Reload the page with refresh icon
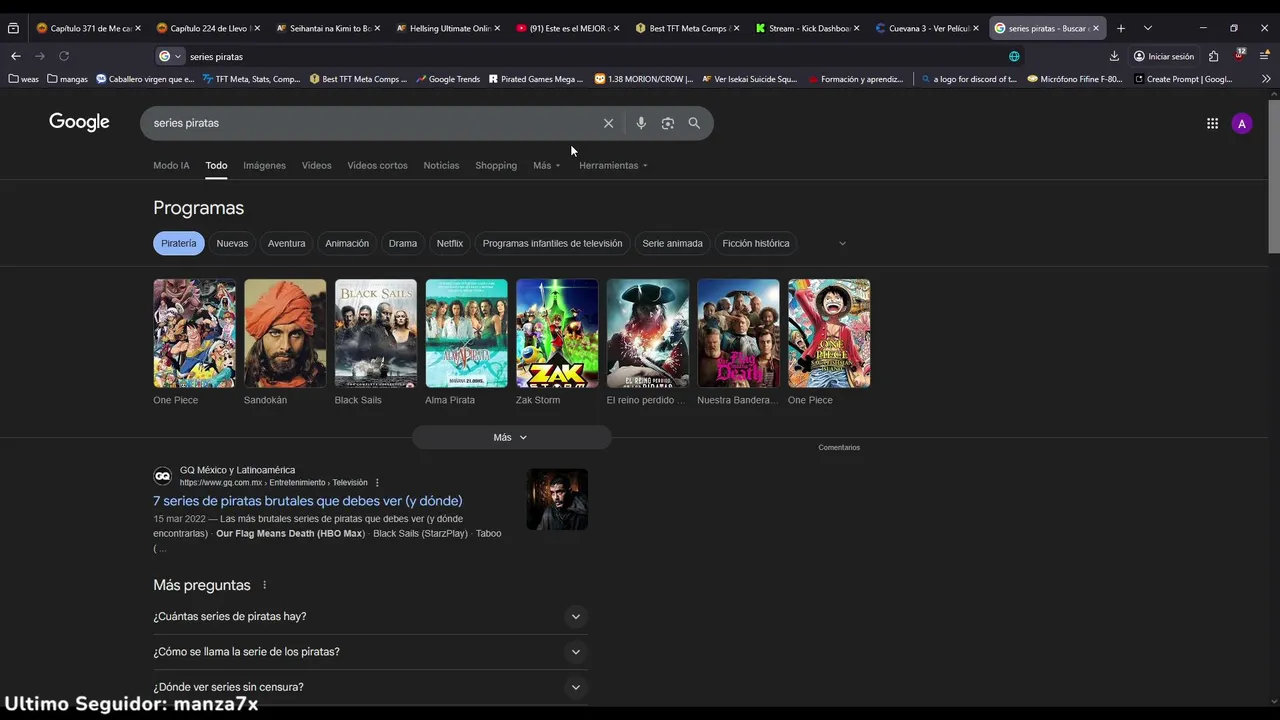The height and width of the screenshot is (720, 1280). (64, 56)
